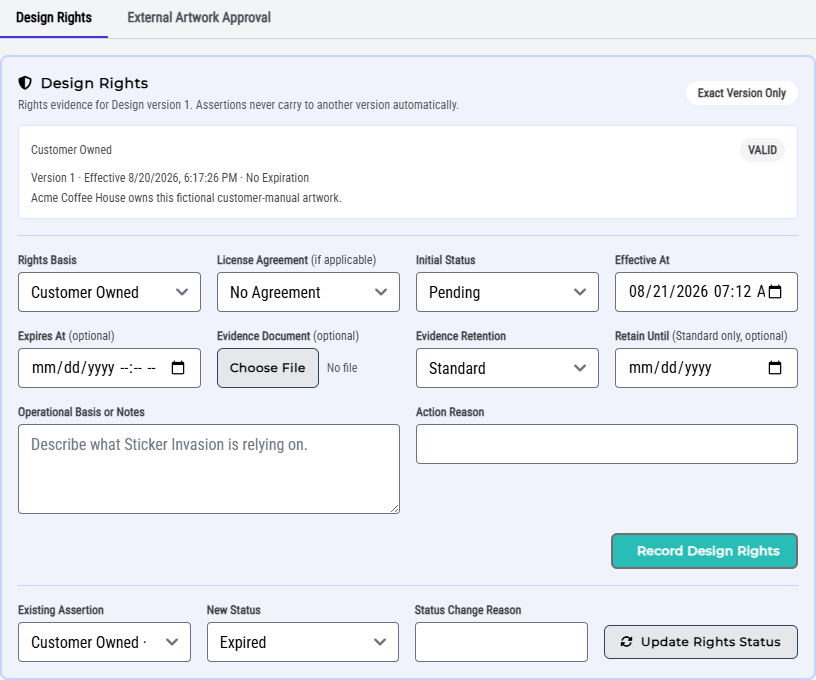Open the External Artwork Approval tab
The height and width of the screenshot is (680, 816).
click(x=199, y=18)
